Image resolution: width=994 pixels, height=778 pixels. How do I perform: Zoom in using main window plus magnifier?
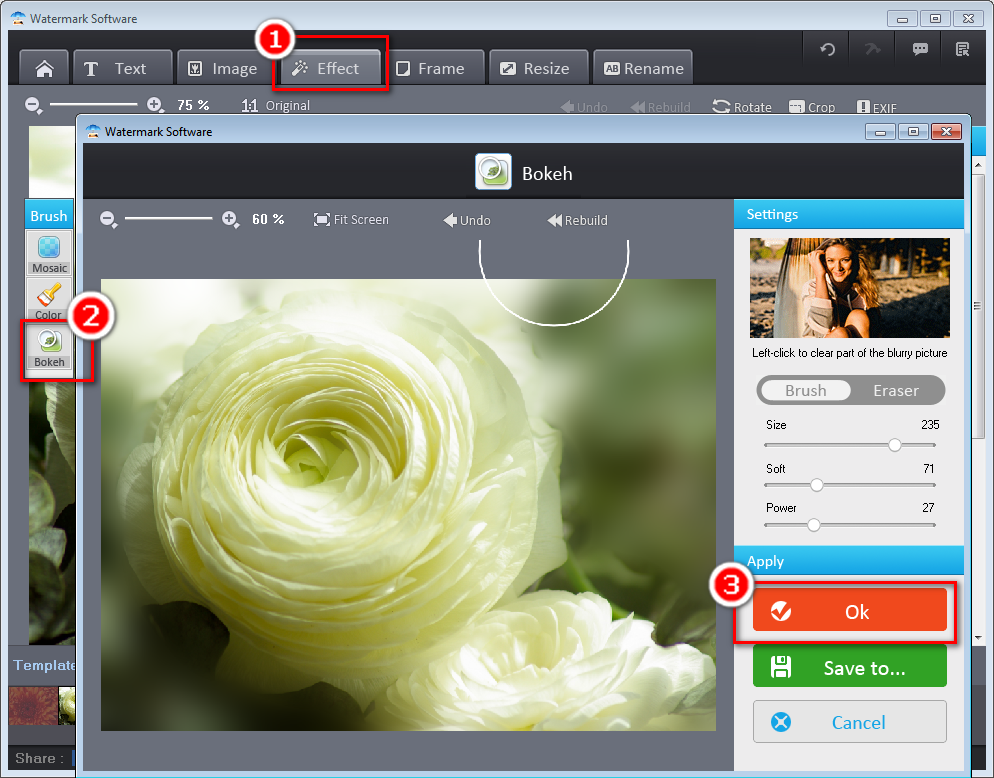(155, 105)
